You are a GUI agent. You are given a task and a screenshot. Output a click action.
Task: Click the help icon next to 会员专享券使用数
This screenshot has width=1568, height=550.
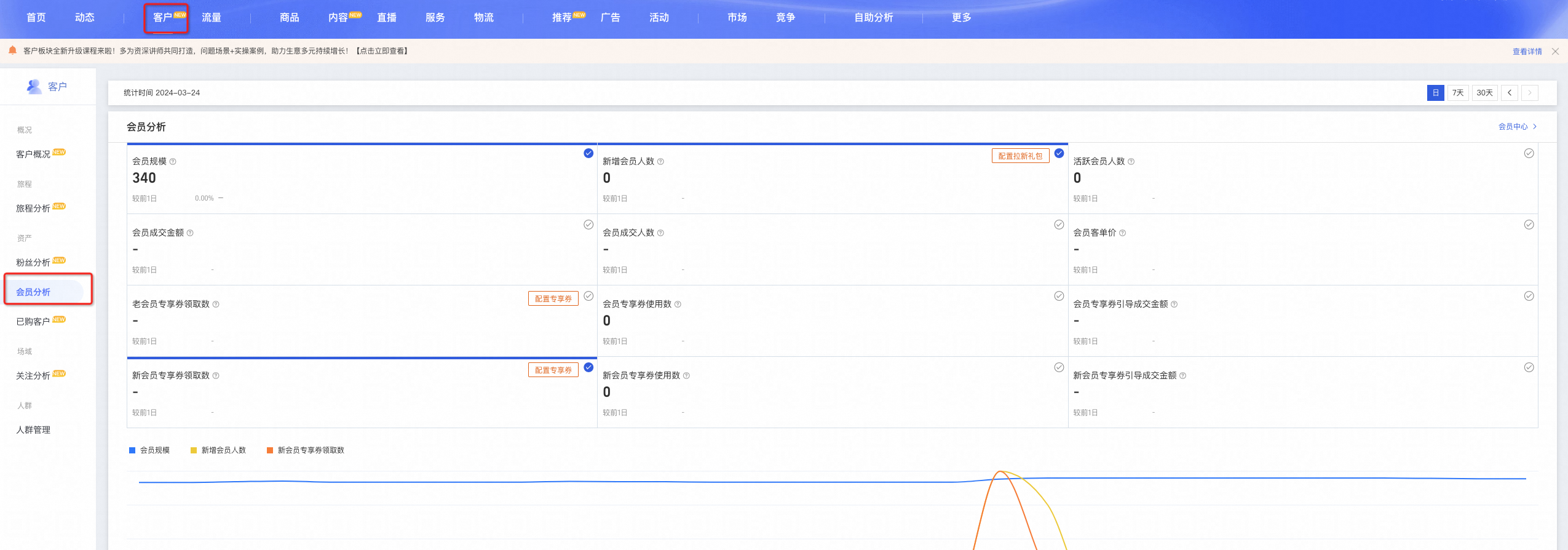click(678, 305)
